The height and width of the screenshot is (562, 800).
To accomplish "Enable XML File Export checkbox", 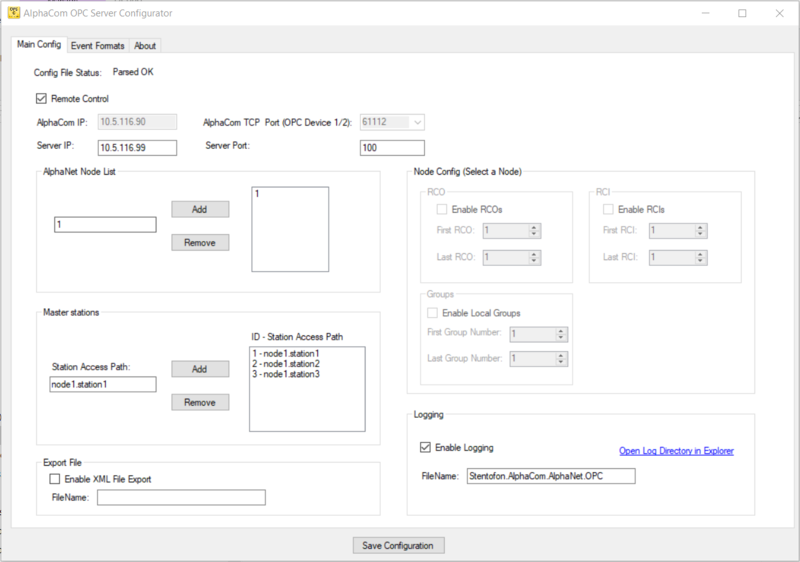I will (55, 479).
